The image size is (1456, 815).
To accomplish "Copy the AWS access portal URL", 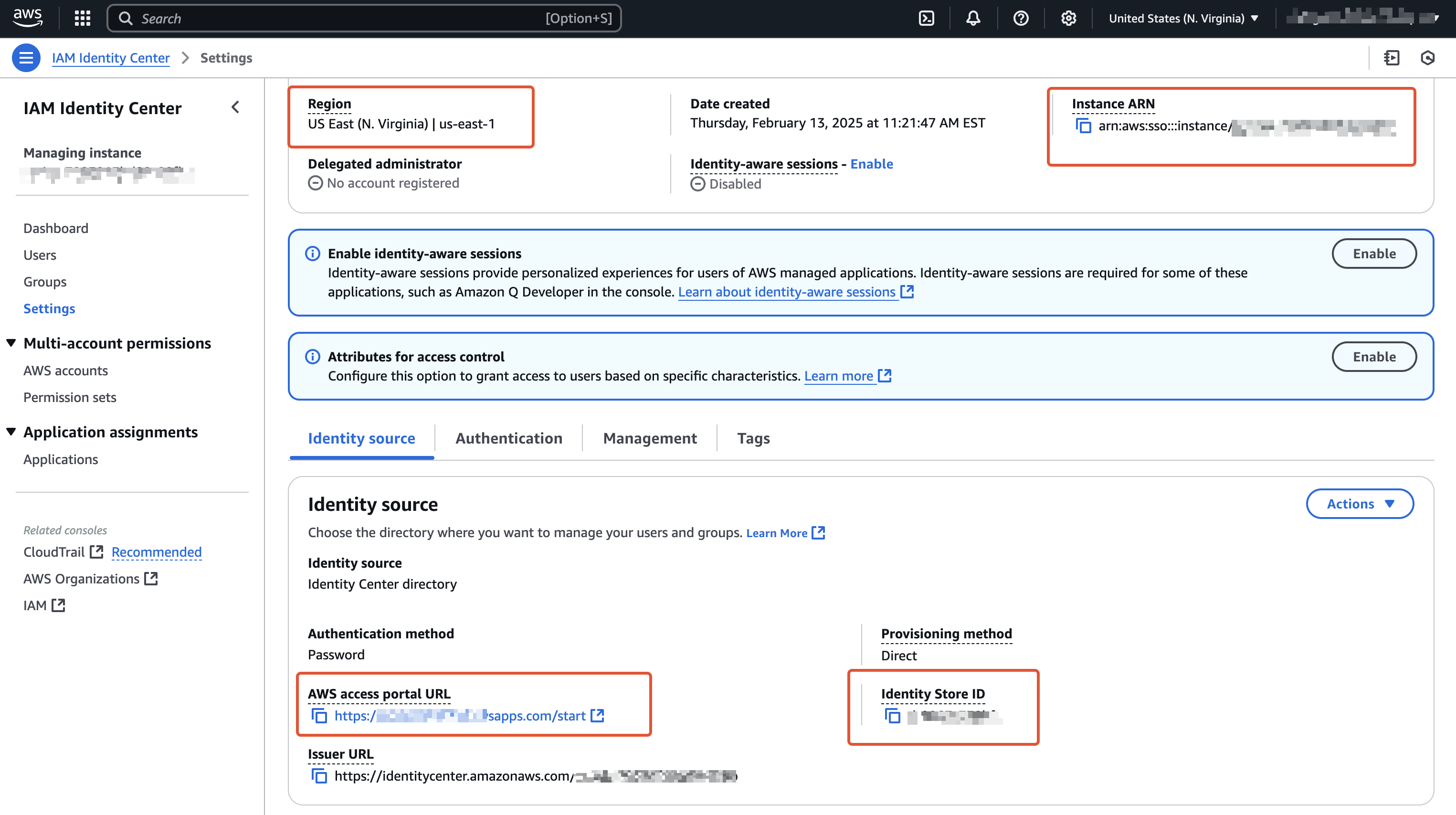I will point(319,716).
